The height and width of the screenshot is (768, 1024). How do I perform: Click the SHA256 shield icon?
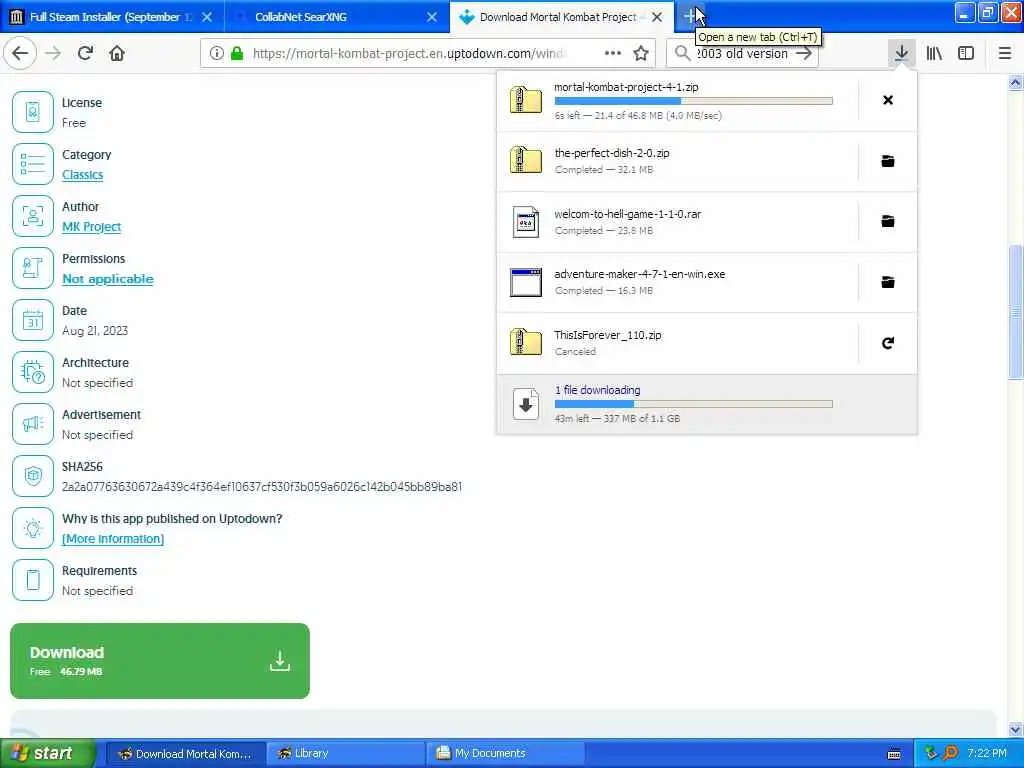[33, 476]
